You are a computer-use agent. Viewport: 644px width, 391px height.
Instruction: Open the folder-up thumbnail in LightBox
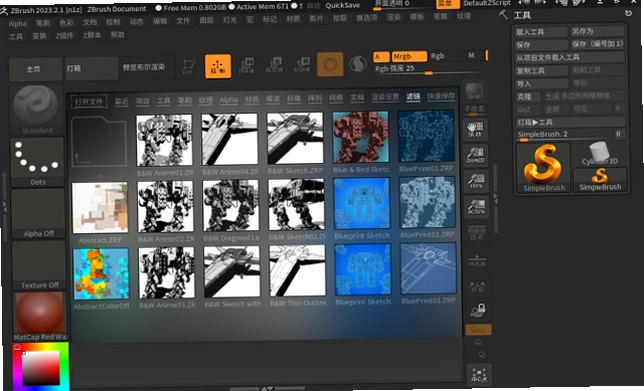point(99,142)
